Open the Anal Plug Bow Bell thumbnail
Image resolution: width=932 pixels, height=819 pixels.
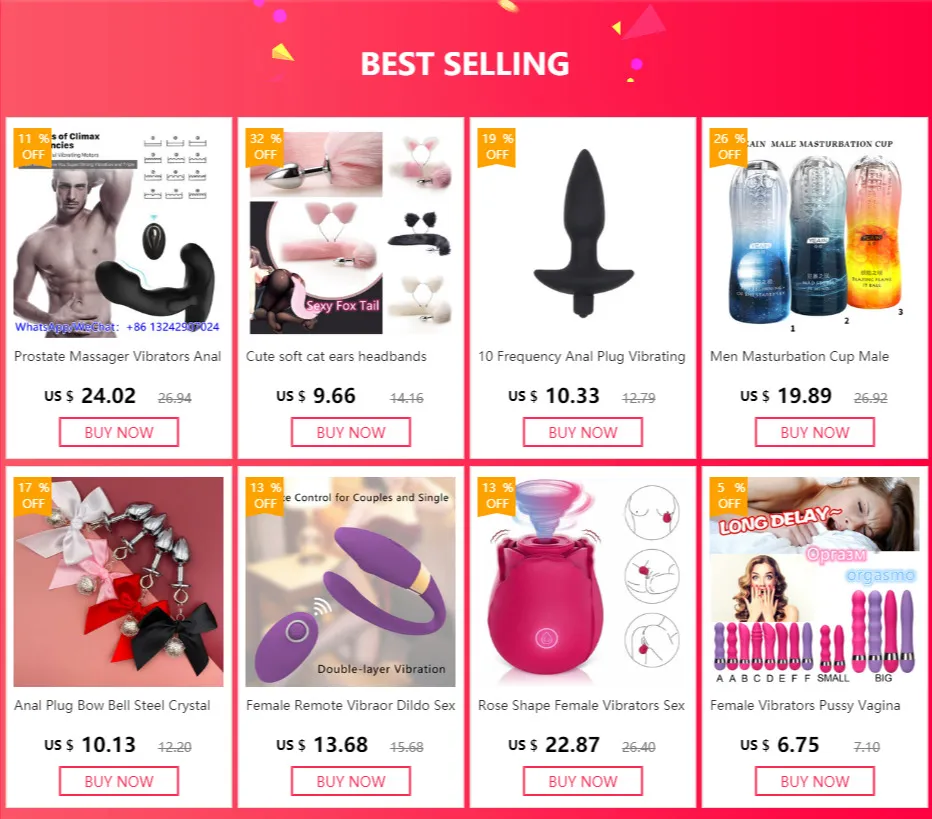point(119,582)
